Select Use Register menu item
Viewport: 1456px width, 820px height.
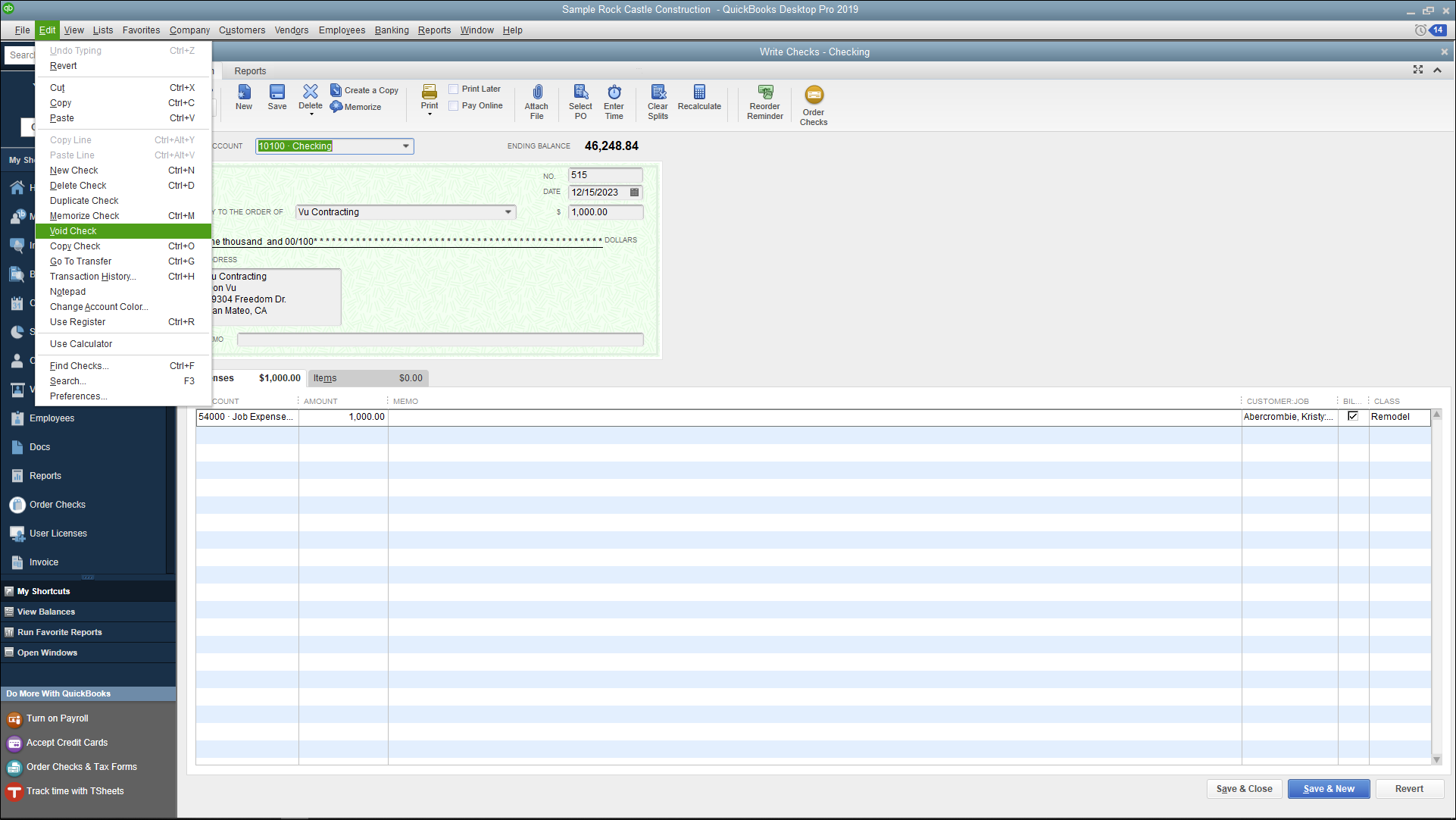pyautogui.click(x=123, y=322)
